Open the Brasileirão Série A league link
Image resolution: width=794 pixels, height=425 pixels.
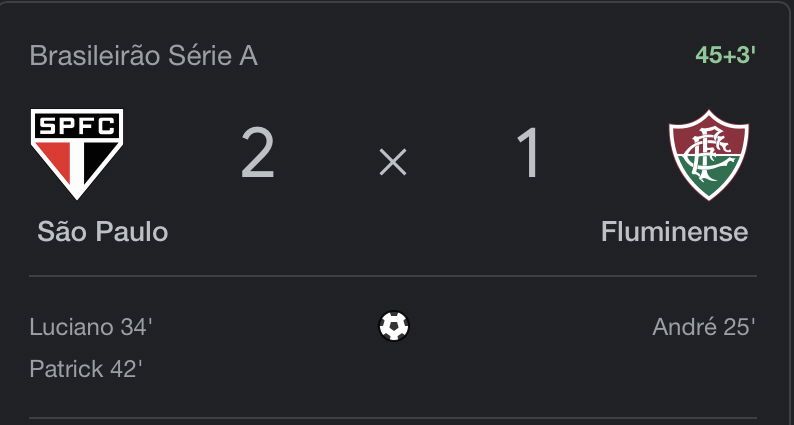(144, 56)
